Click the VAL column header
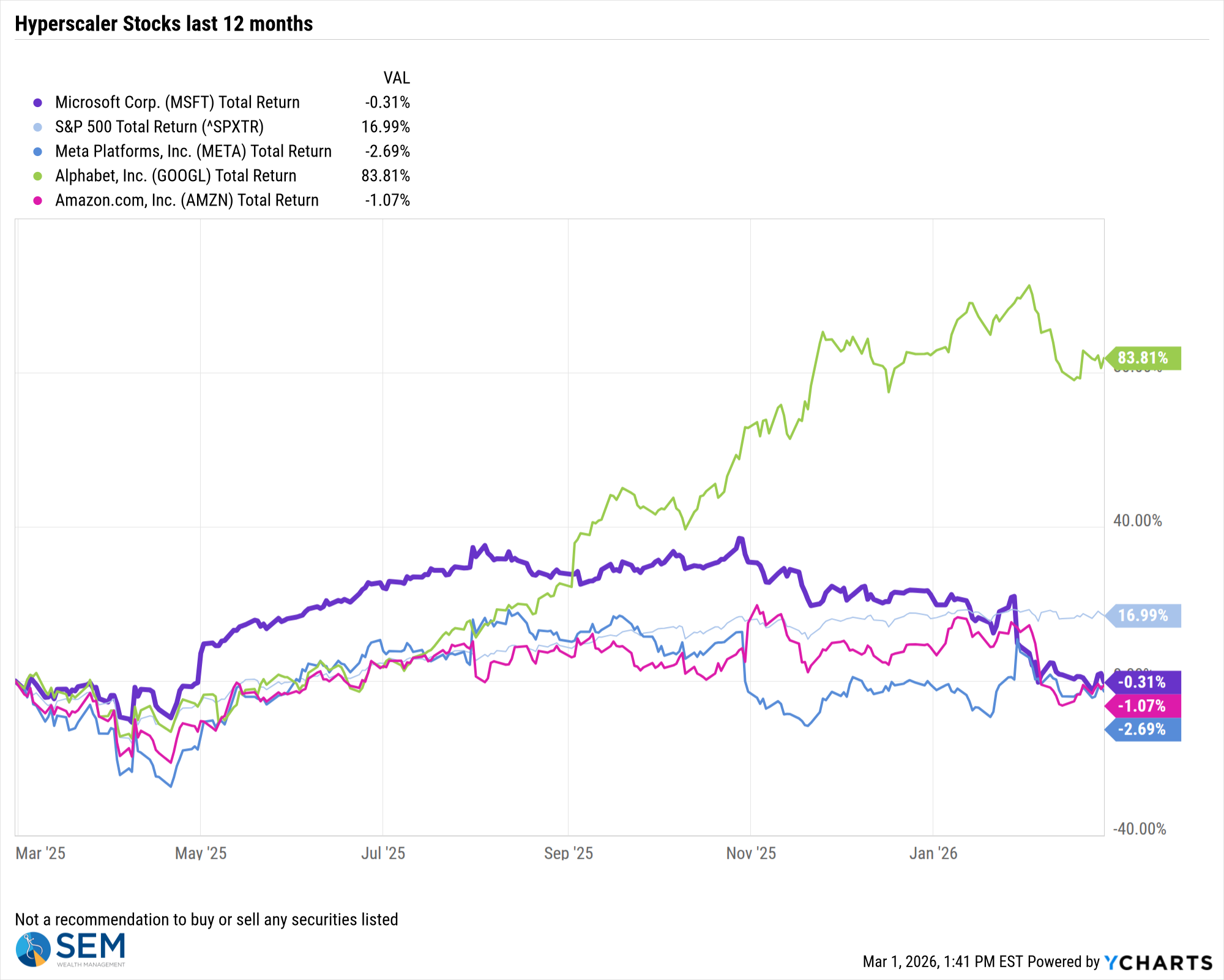The image size is (1224, 980). [397, 78]
